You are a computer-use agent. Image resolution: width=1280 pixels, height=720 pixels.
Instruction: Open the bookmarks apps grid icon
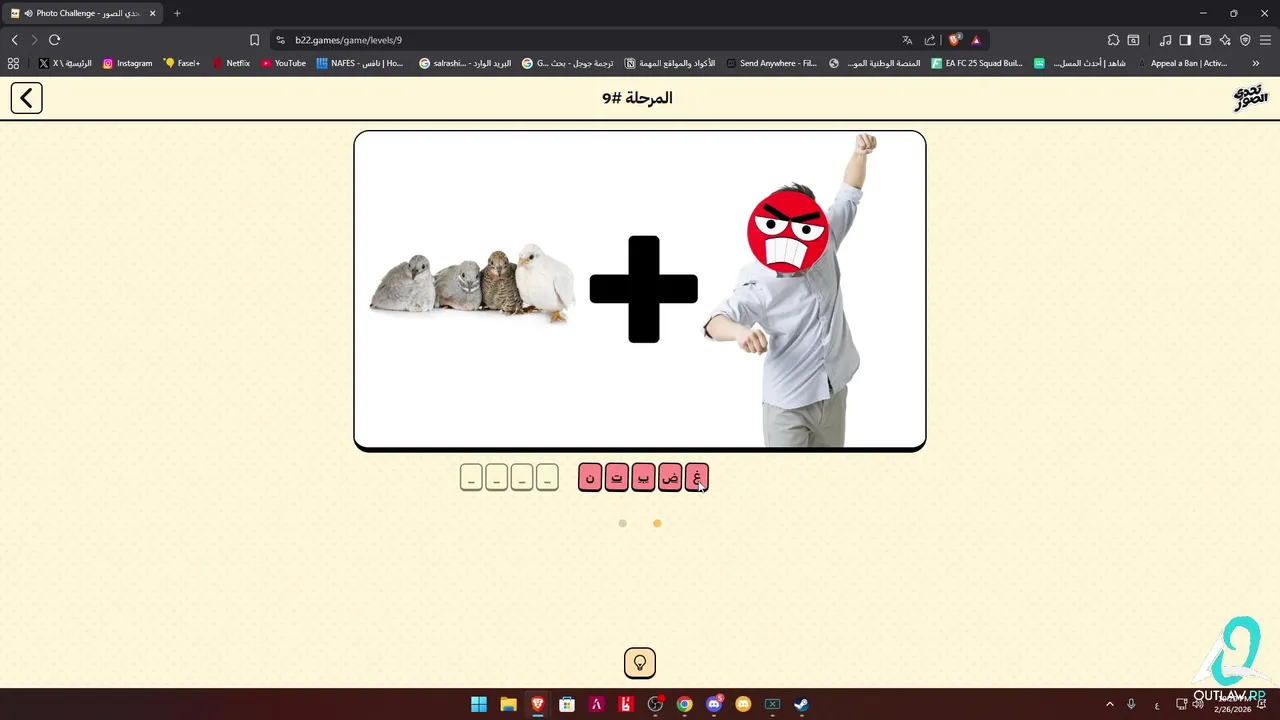[x=13, y=63]
